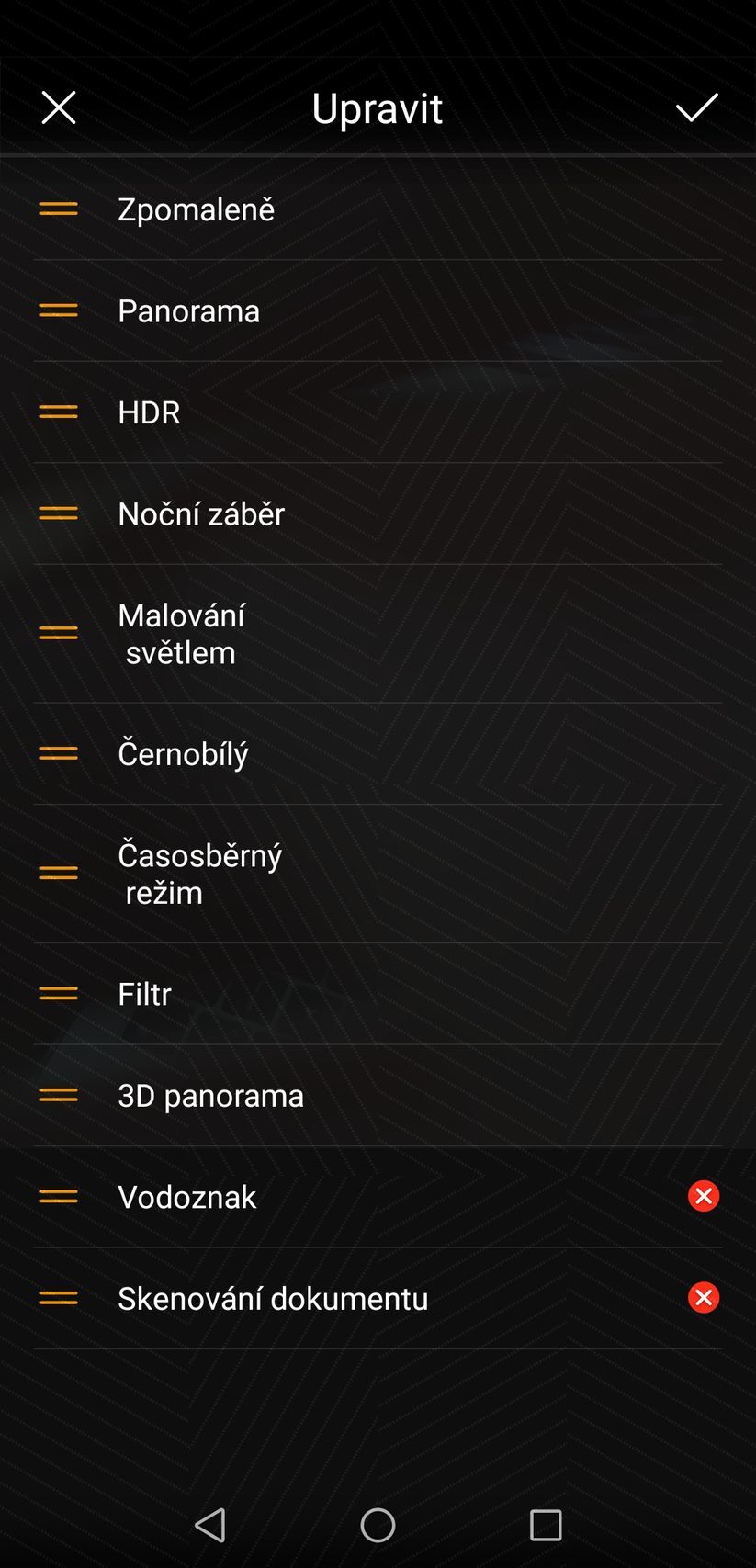Go back with the Android back button
The width and height of the screenshot is (756, 1568).
coord(210,1525)
